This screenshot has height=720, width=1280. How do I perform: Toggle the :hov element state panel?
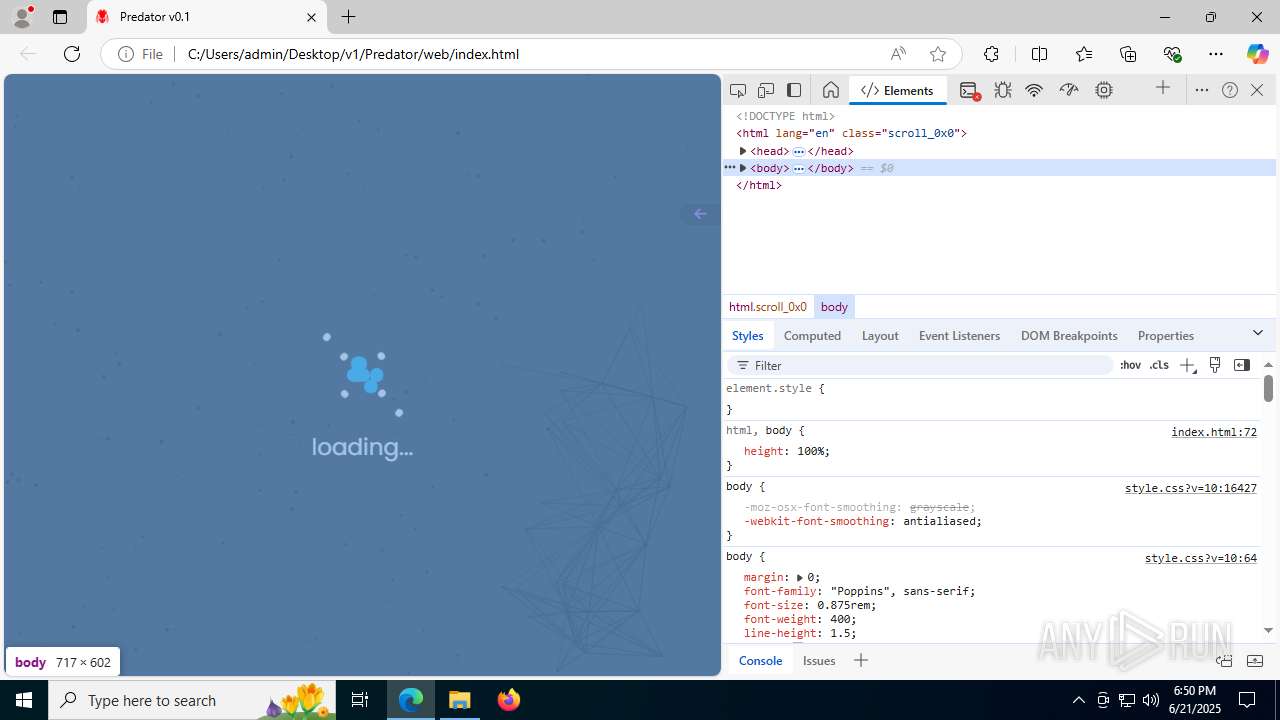pyautogui.click(x=1130, y=365)
